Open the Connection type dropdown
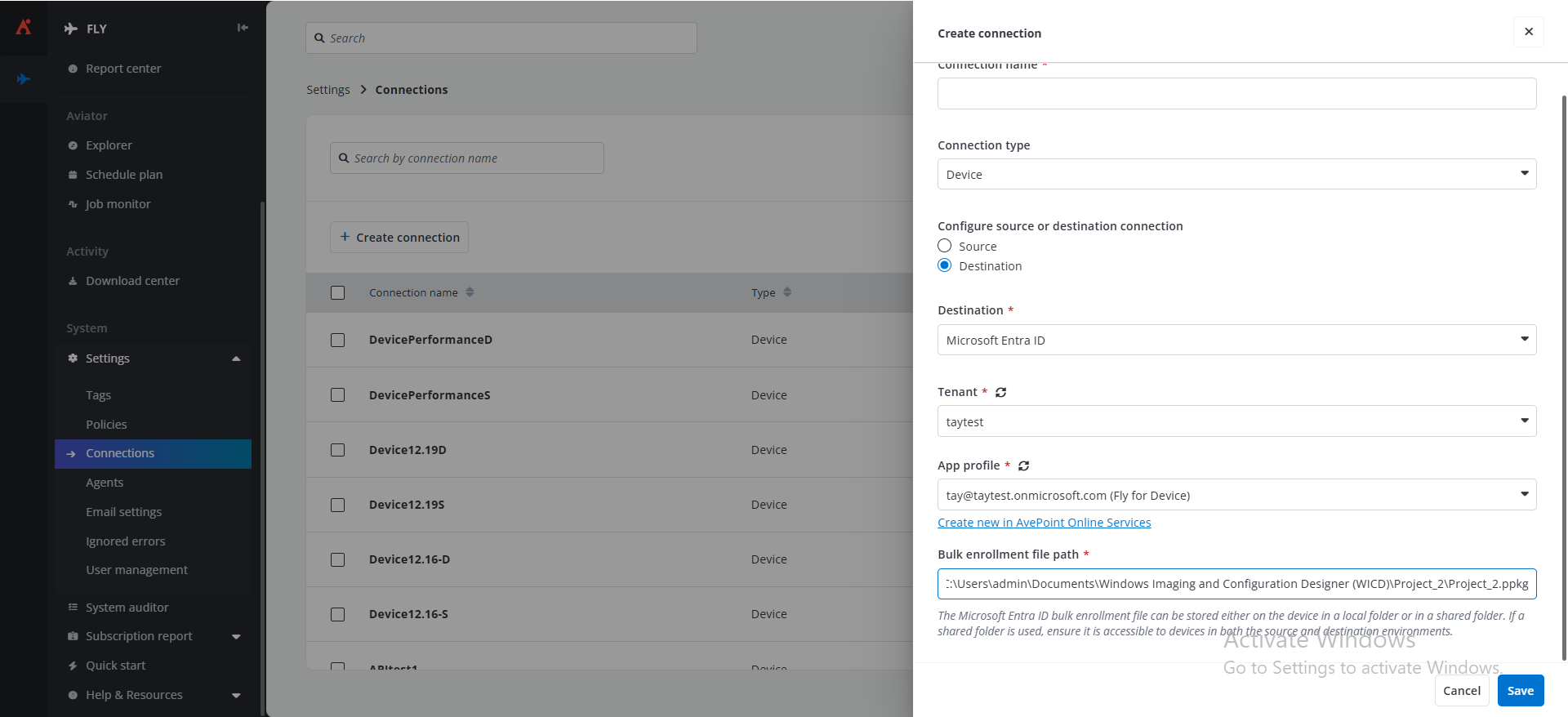1568x717 pixels. tap(1236, 174)
